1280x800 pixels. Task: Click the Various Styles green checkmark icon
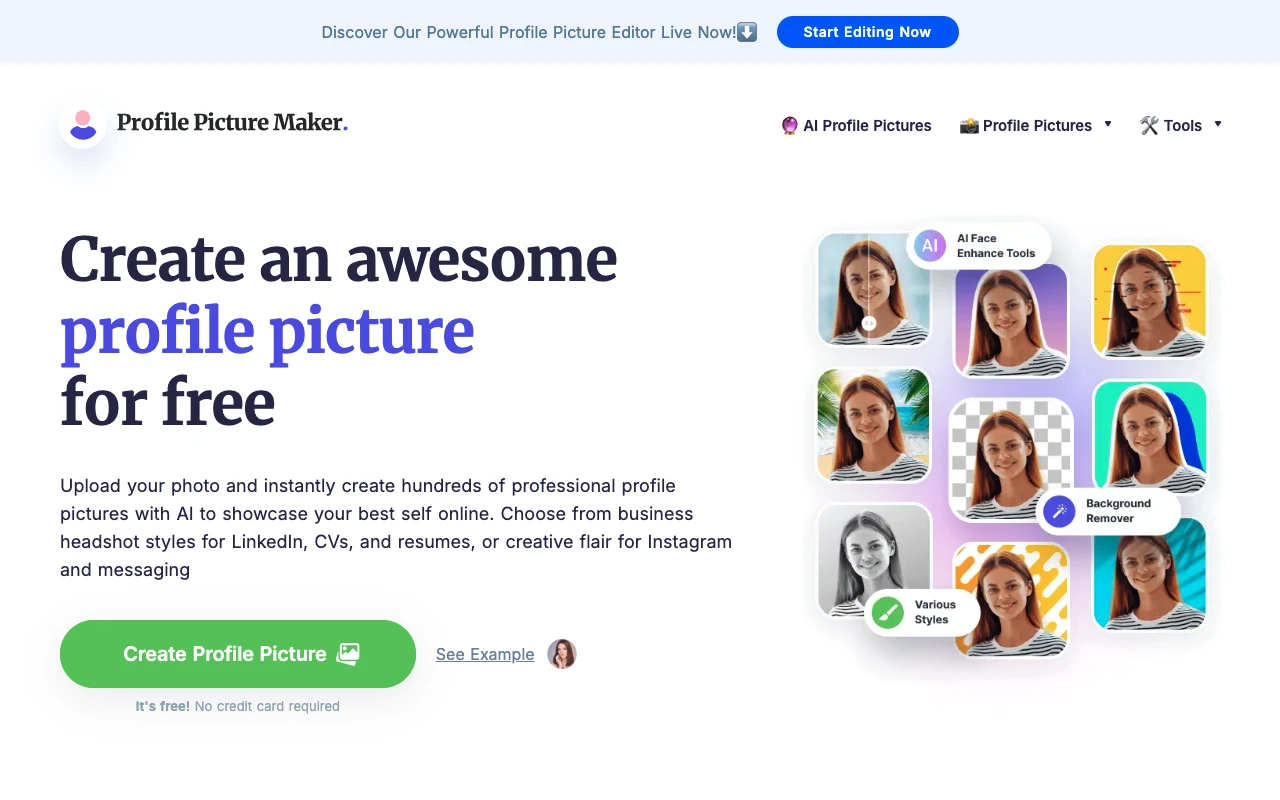pyautogui.click(x=888, y=614)
